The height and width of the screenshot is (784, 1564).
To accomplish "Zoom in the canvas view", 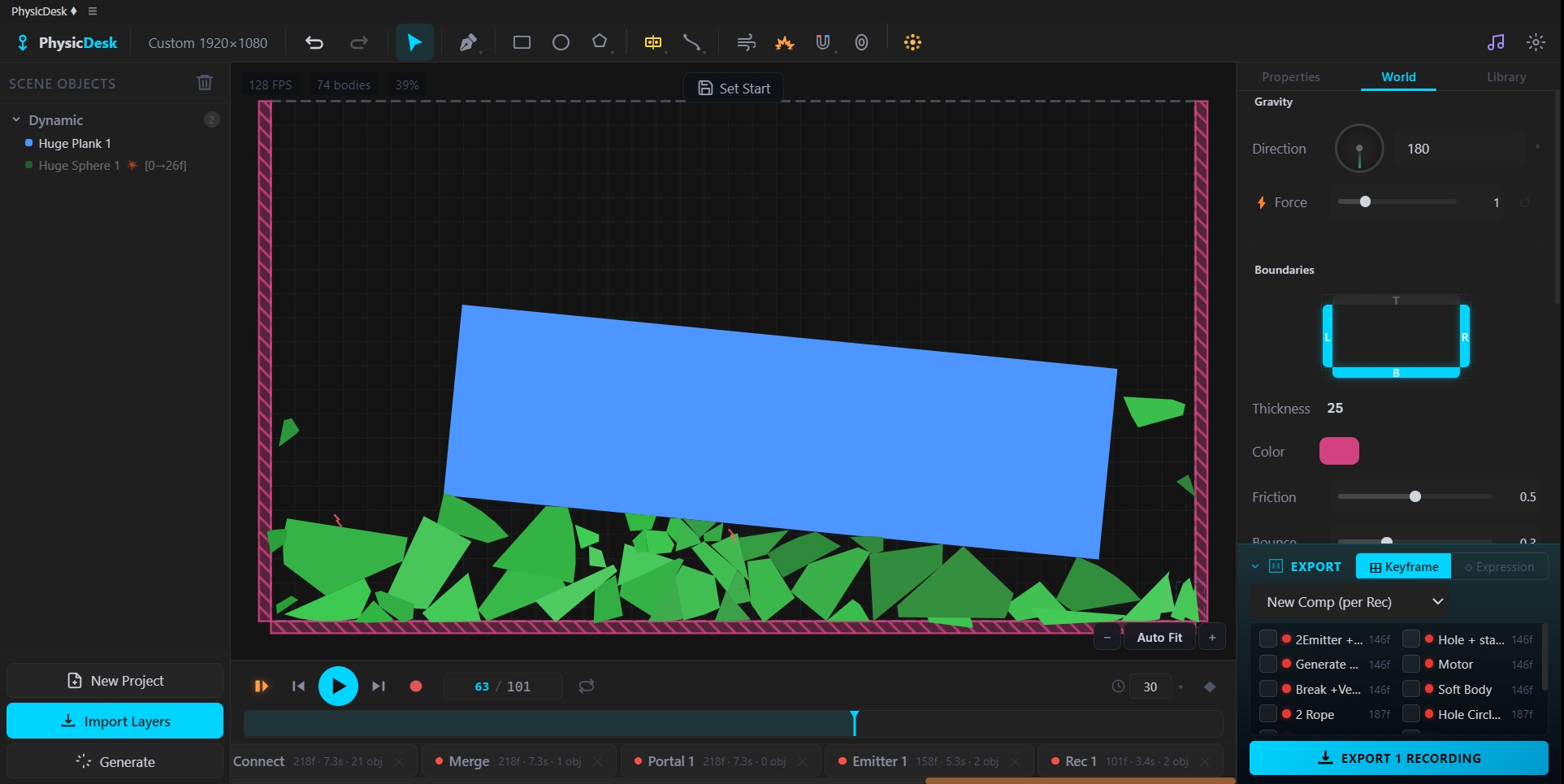I will 1212,638.
